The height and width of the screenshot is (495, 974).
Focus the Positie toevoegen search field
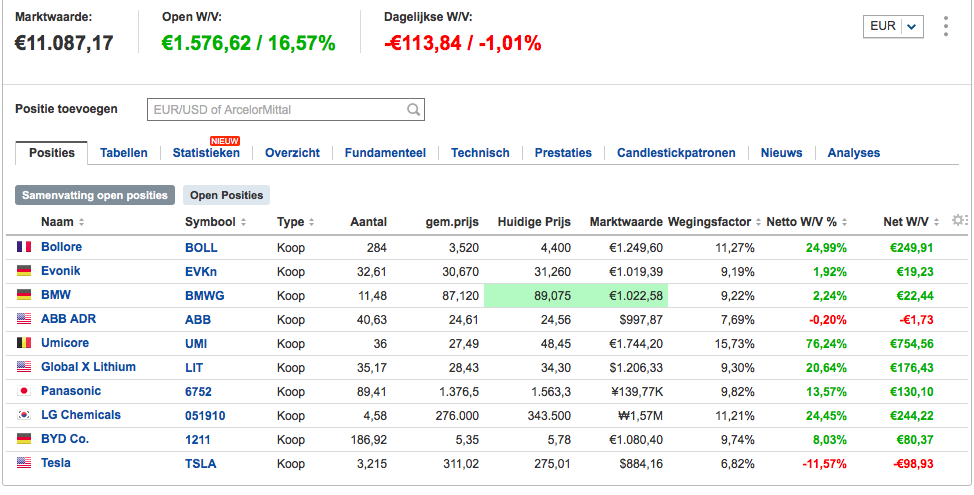pos(286,110)
